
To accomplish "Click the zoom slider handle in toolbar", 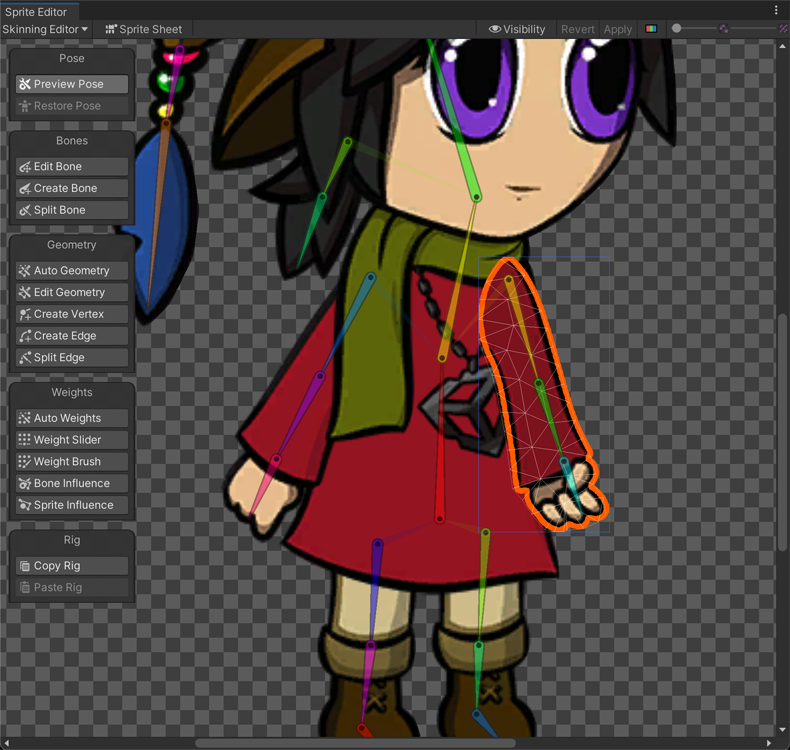I will [x=677, y=29].
